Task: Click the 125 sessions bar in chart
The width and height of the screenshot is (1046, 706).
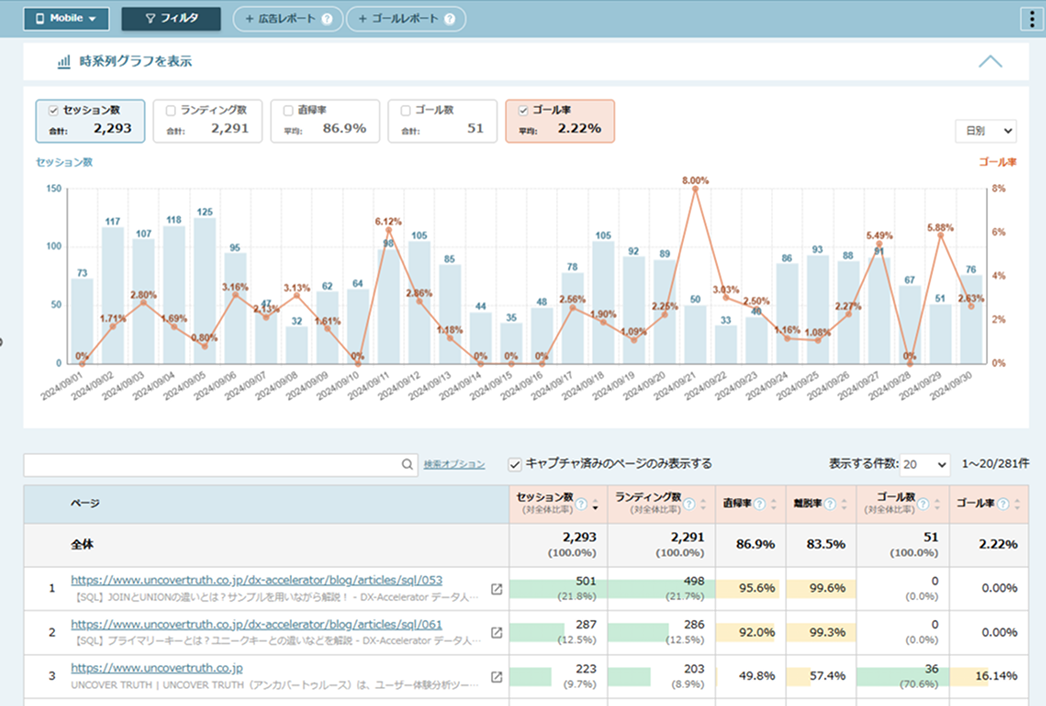Action: point(205,290)
